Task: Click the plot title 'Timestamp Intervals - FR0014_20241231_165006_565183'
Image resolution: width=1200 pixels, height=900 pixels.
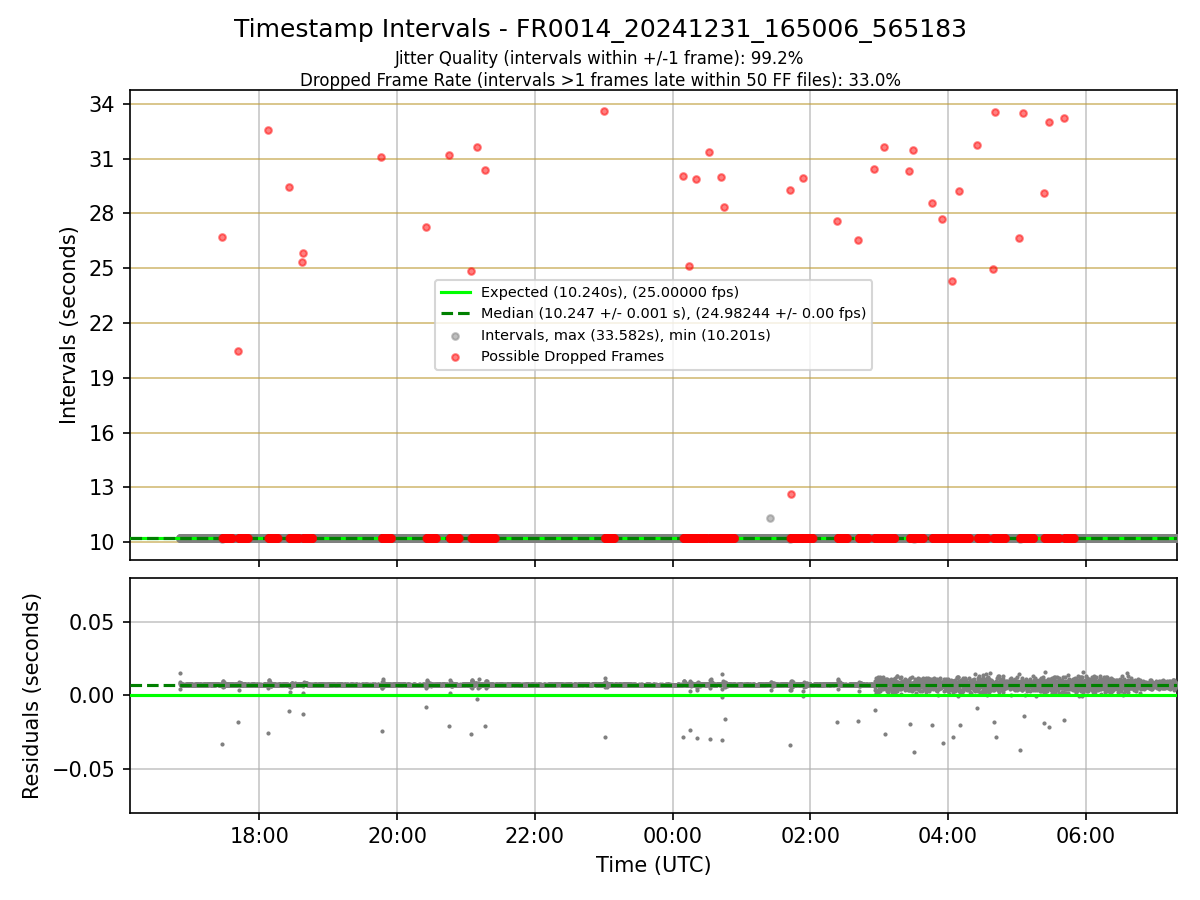Action: [x=600, y=29]
